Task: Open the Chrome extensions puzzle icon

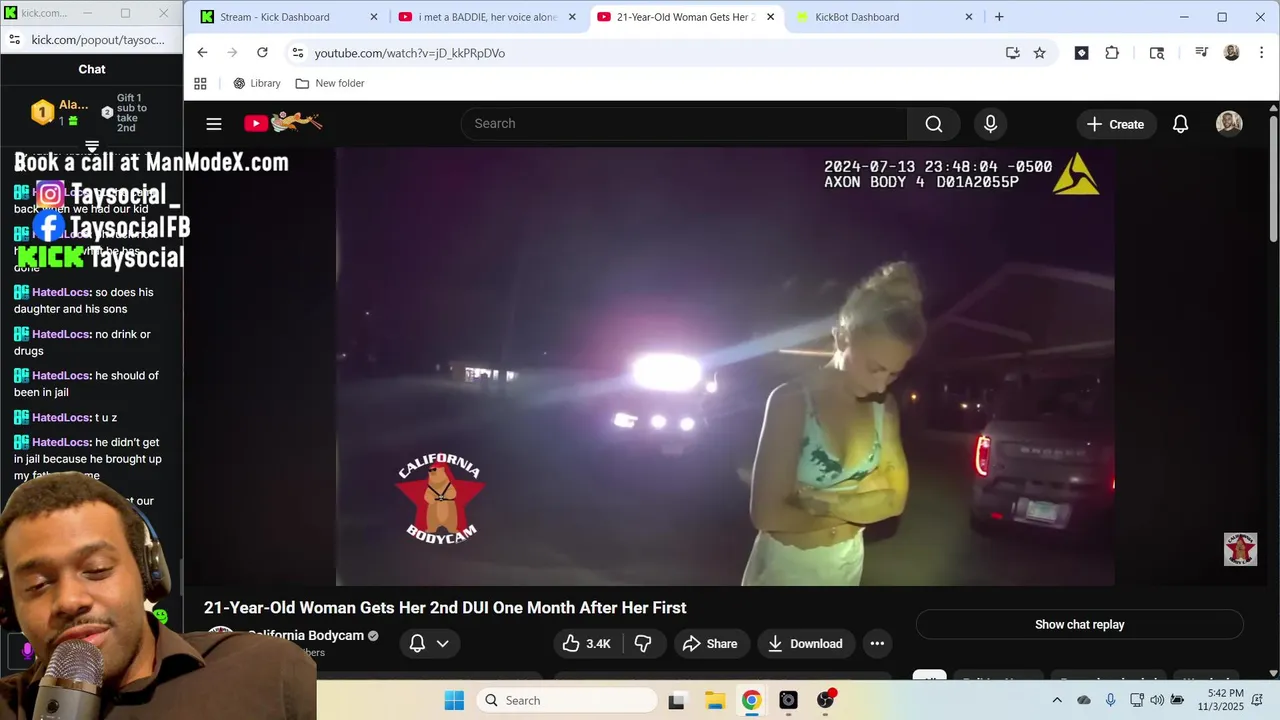Action: (x=1112, y=53)
